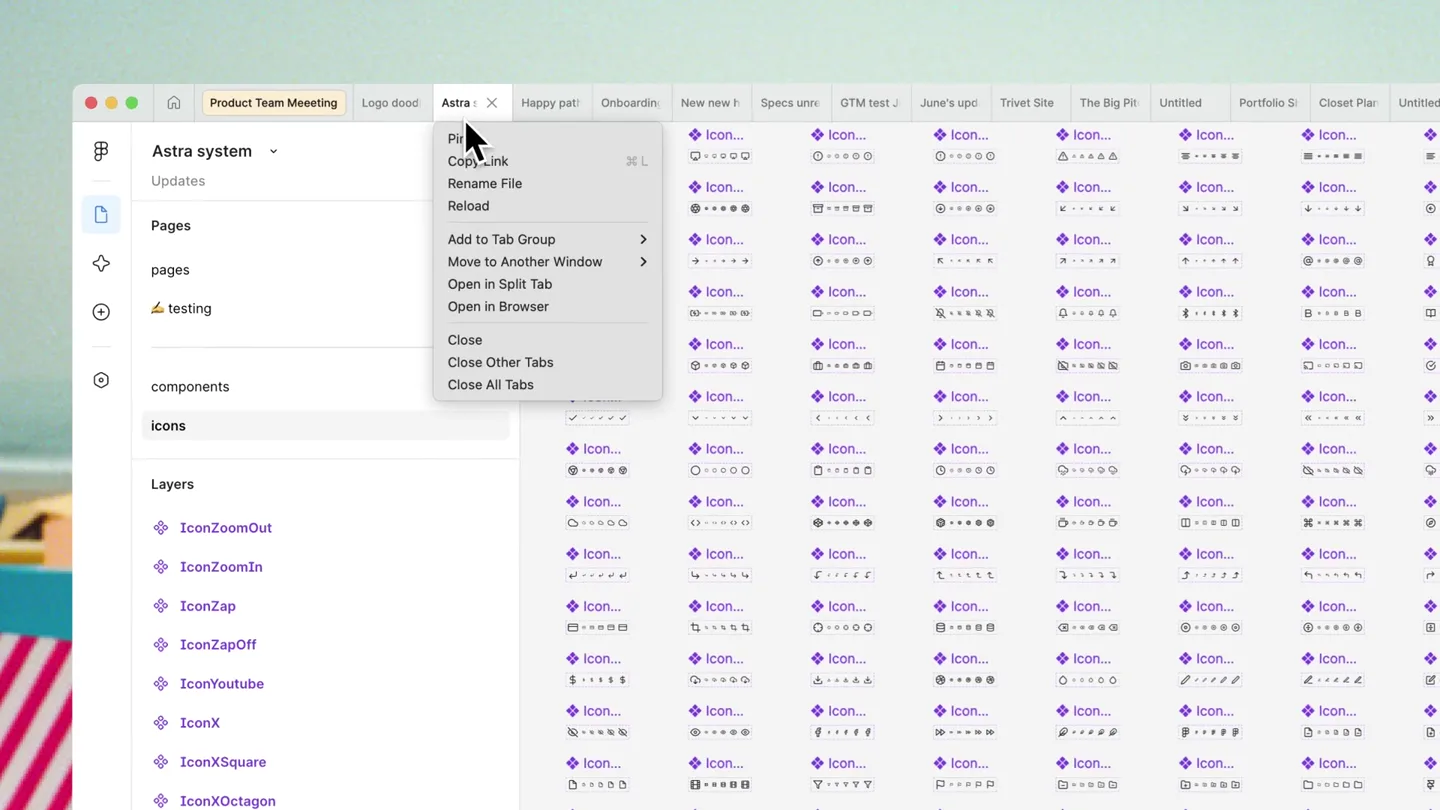The width and height of the screenshot is (1440, 810).
Task: Click the plus circle sidebar icon
Action: 101,312
